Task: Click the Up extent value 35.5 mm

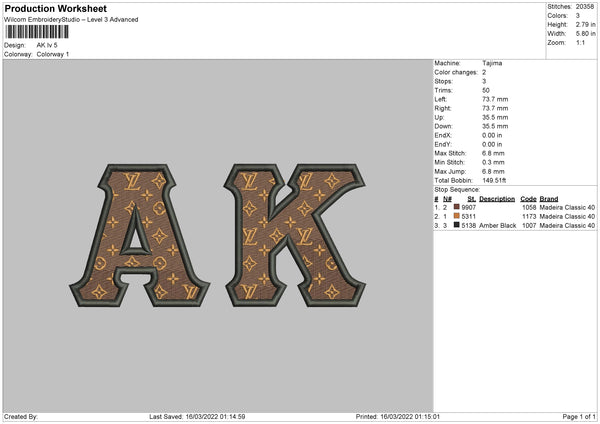Action: click(x=495, y=117)
